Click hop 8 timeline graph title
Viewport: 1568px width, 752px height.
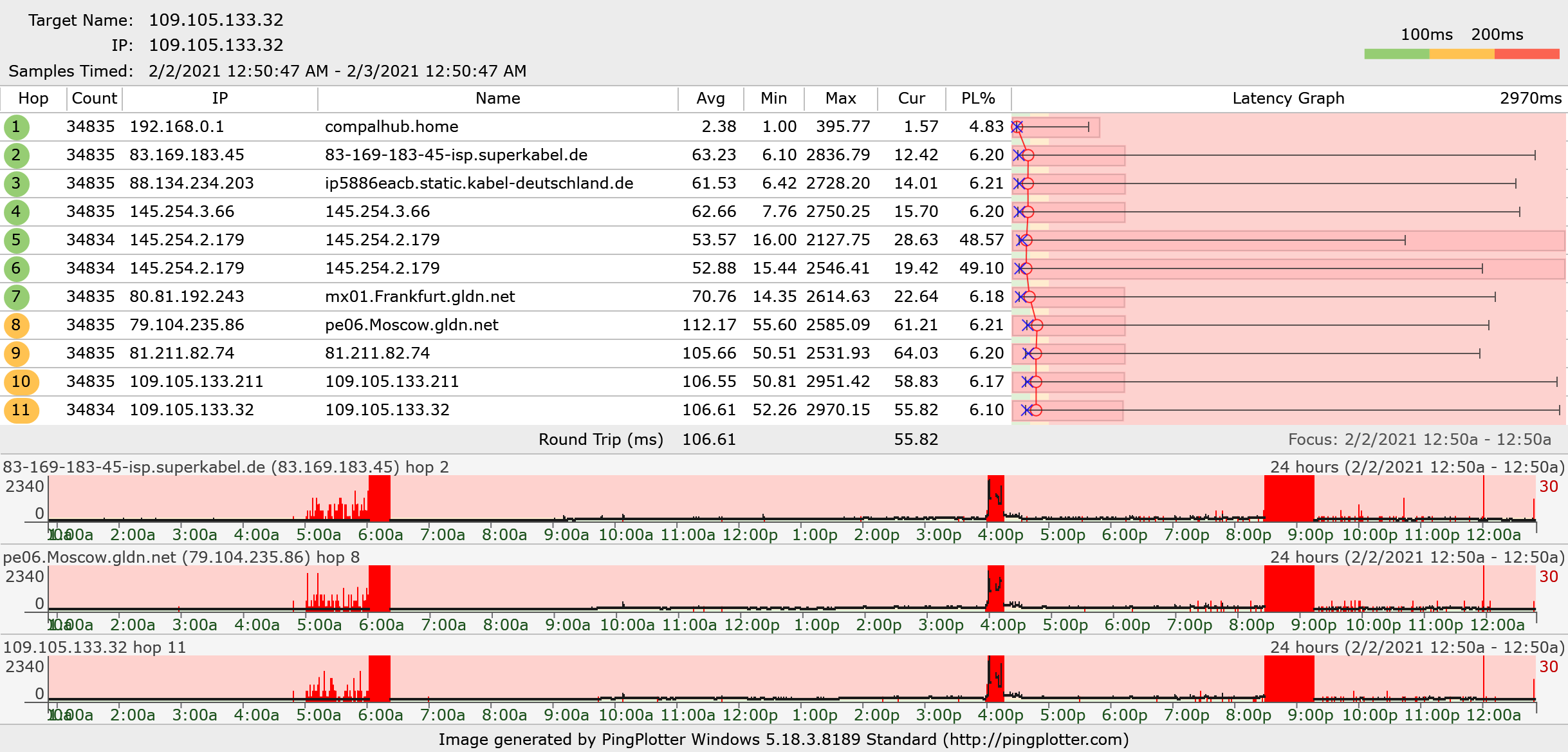point(181,558)
